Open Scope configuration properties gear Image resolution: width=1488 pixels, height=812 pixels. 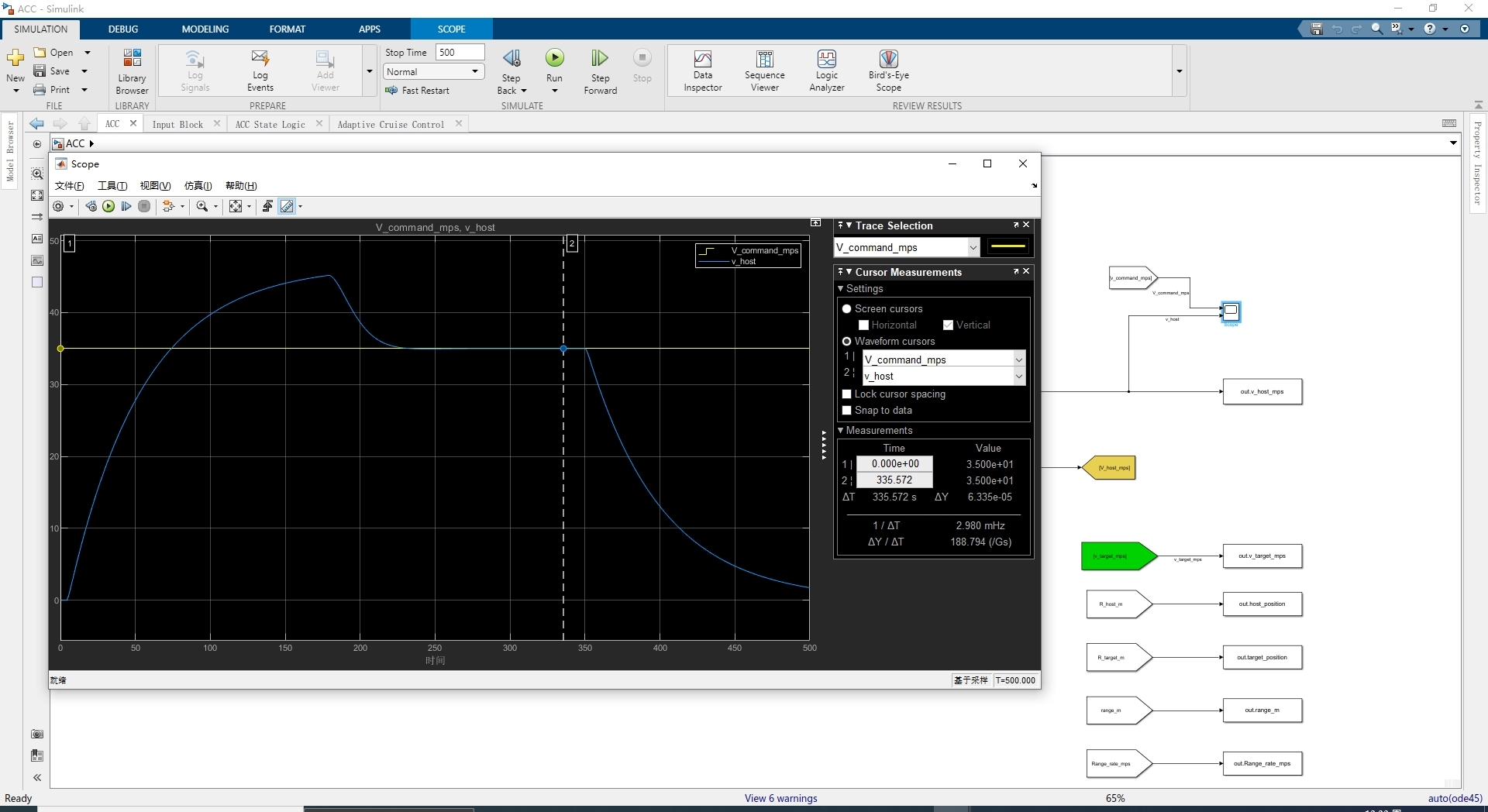58,206
